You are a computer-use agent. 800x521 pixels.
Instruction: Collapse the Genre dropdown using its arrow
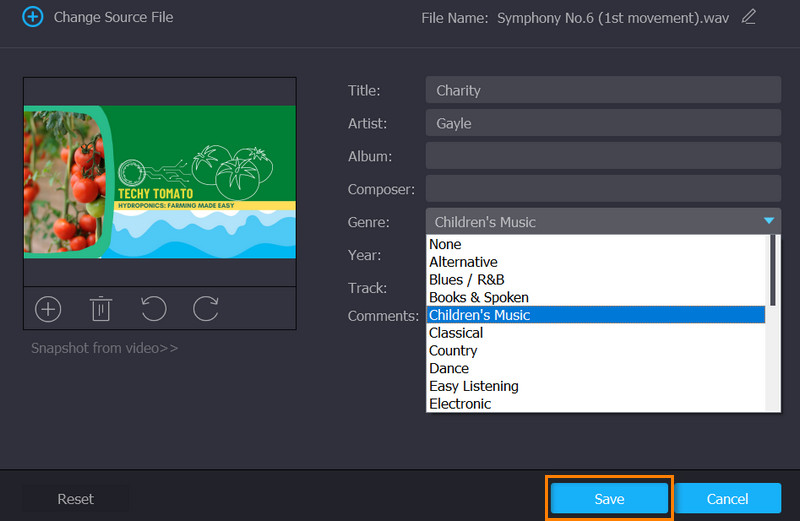click(x=768, y=221)
